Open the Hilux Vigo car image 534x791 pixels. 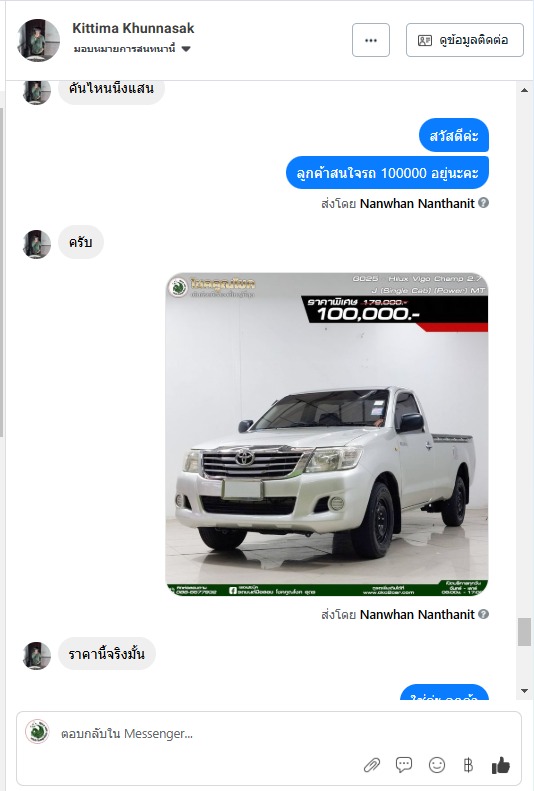pos(327,434)
